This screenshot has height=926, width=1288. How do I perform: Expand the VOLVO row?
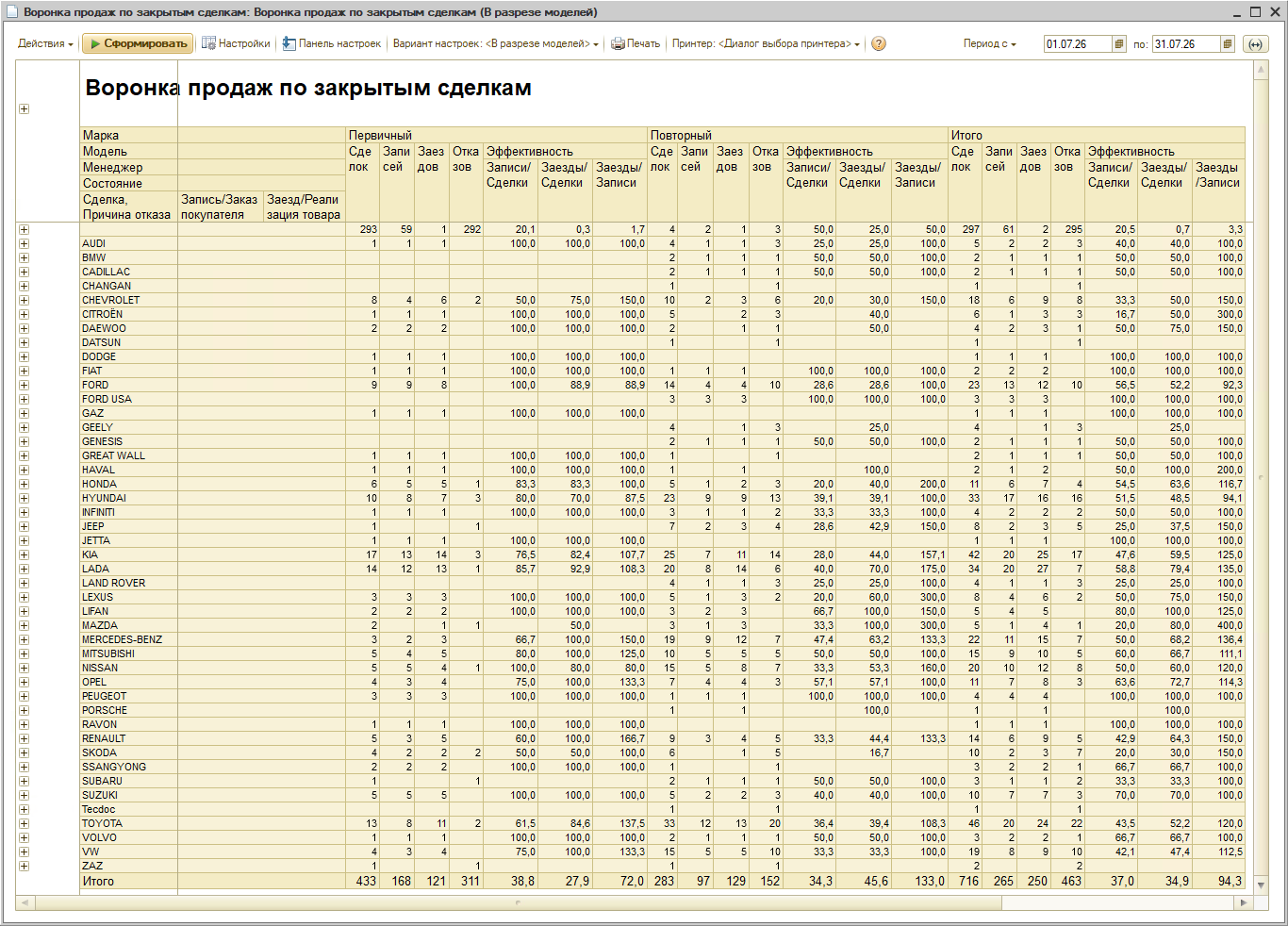click(x=24, y=837)
